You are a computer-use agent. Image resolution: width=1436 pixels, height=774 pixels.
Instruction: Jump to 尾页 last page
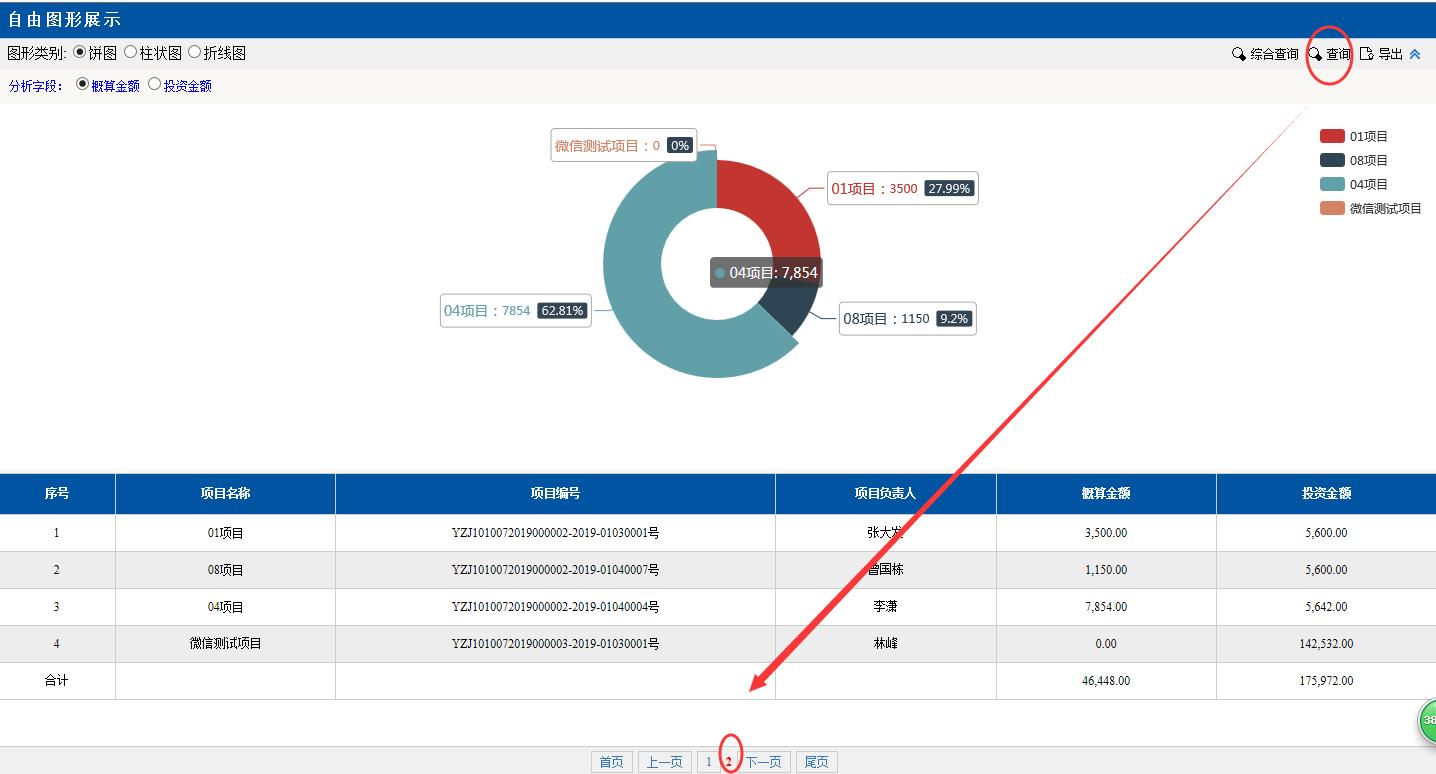[x=816, y=762]
